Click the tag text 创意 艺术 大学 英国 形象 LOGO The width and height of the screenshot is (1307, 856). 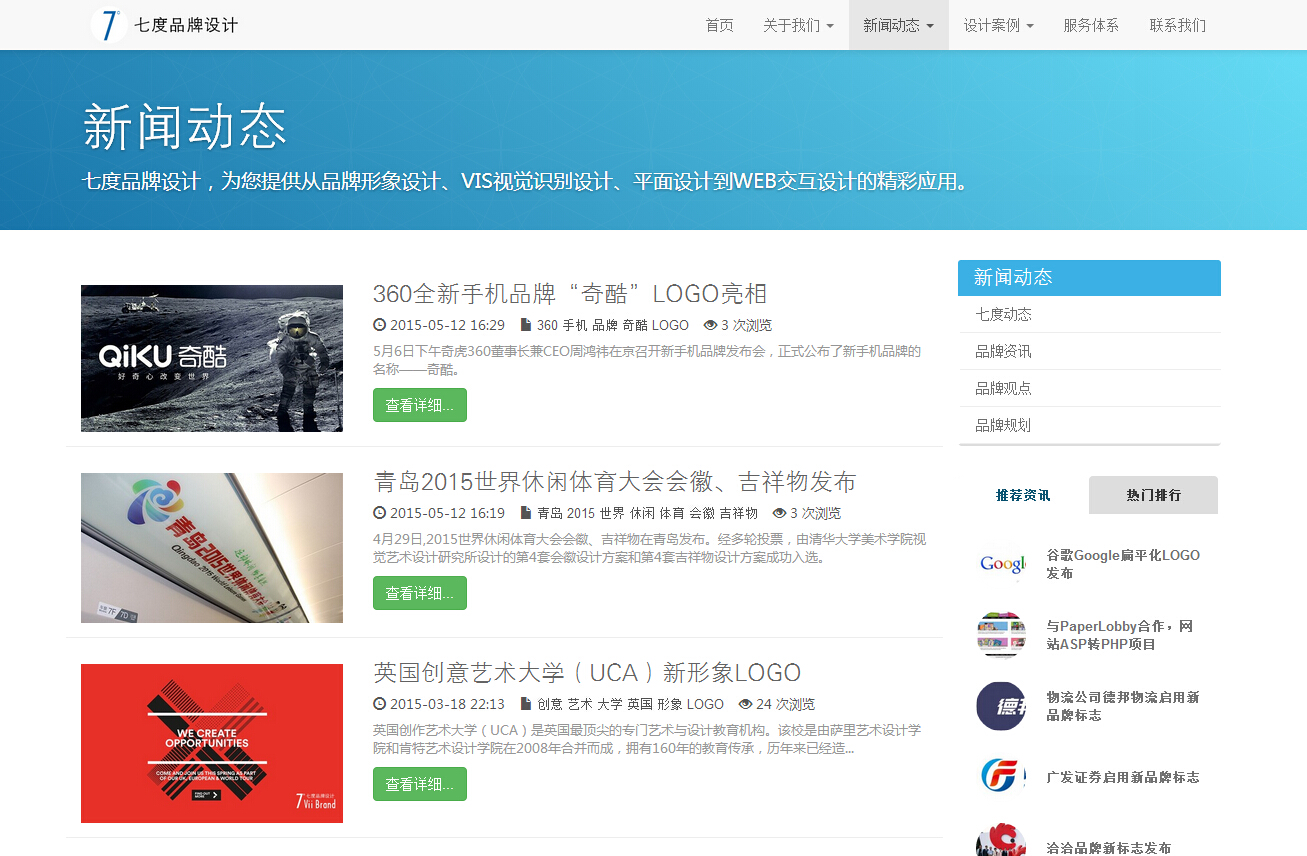click(x=631, y=704)
